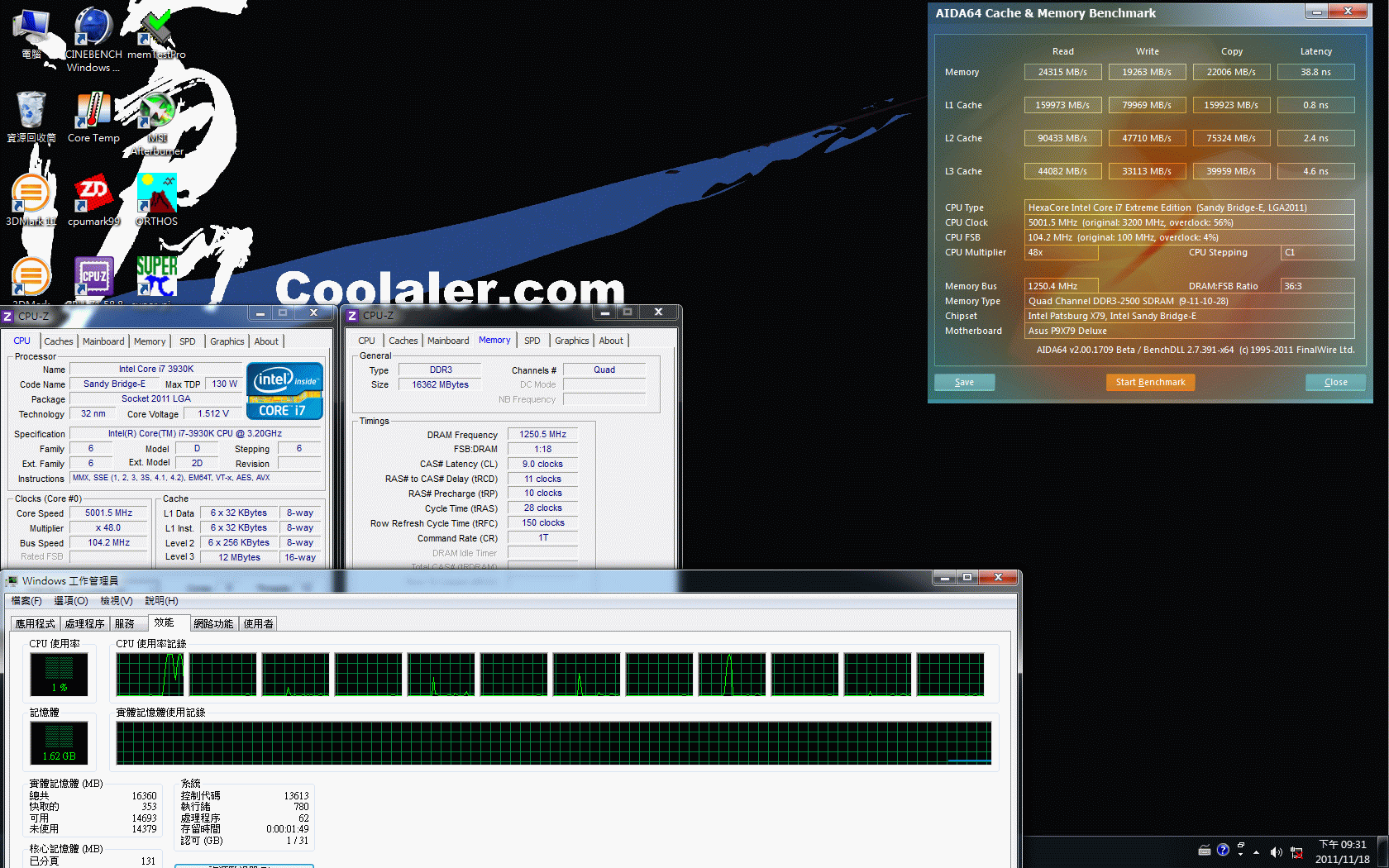Switch to the 網路功能 tab in Task Manager
This screenshot has width=1389, height=868.
coord(213,624)
